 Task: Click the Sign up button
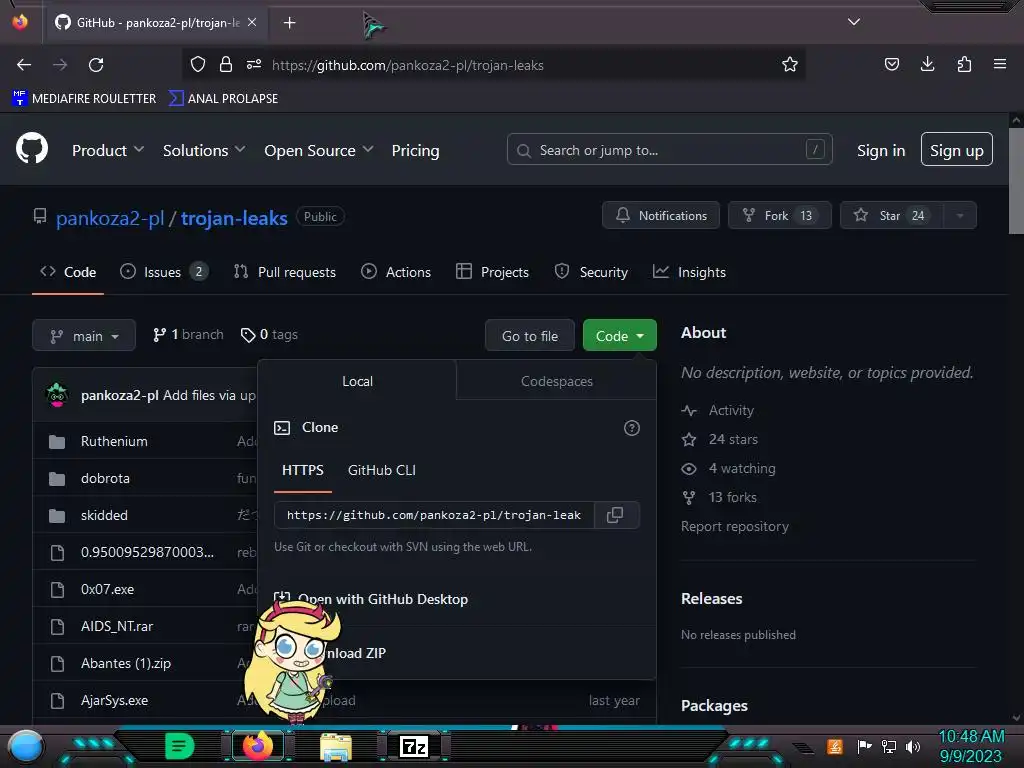[x=957, y=150]
